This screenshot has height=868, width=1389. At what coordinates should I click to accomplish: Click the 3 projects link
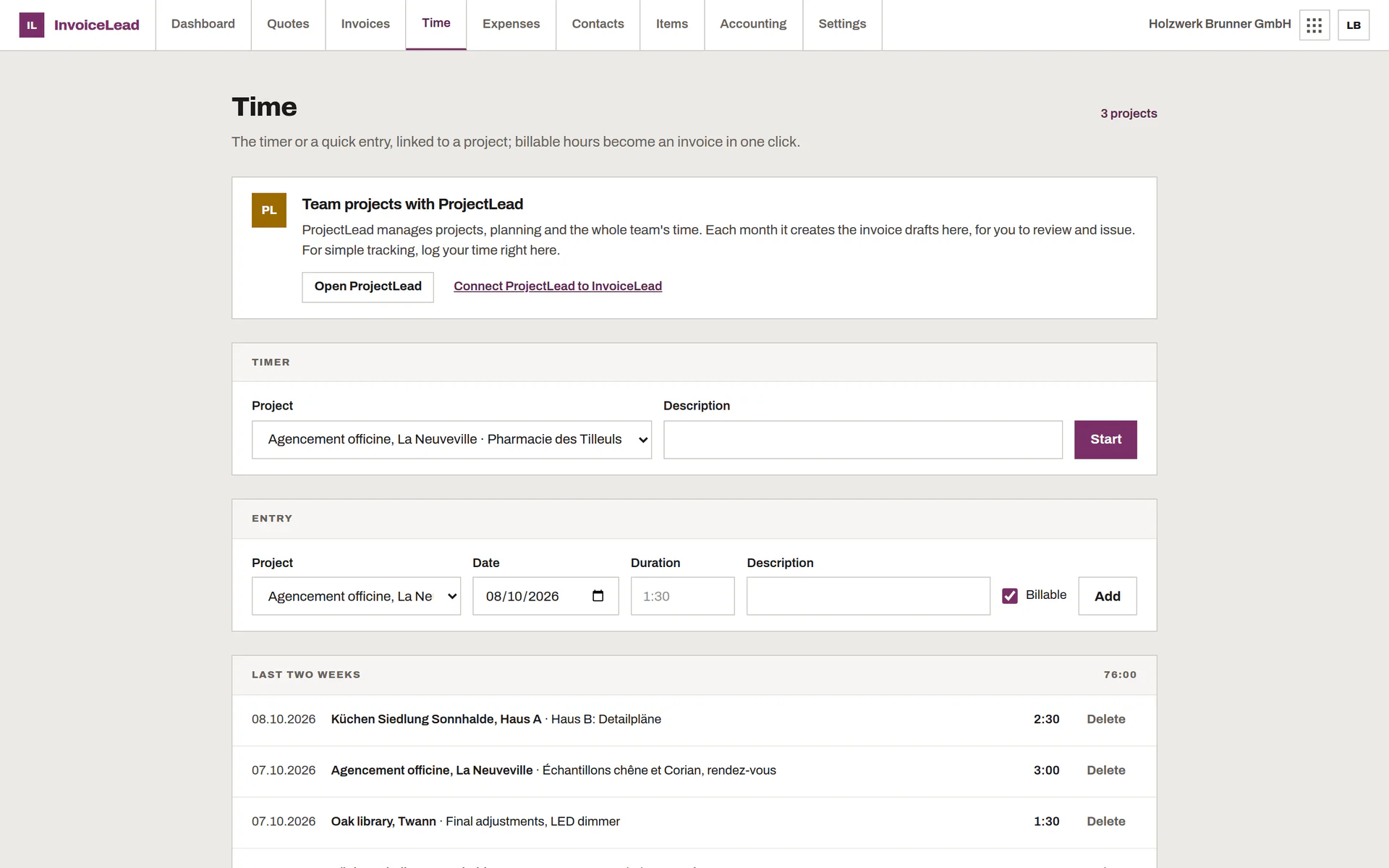click(x=1129, y=114)
